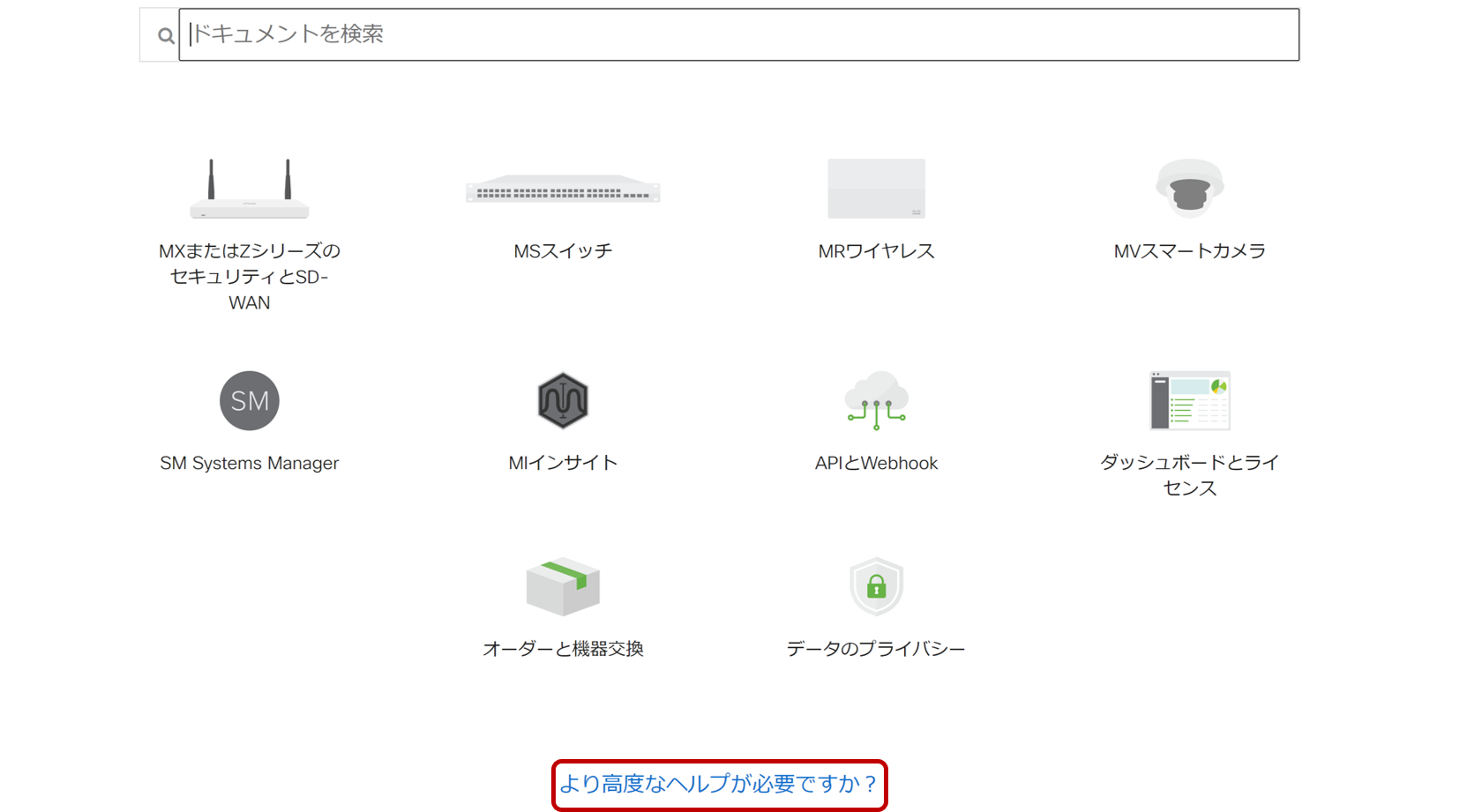Screen dimensions: 1459x812
Task: Click the MS switch device icon
Action: click(563, 189)
